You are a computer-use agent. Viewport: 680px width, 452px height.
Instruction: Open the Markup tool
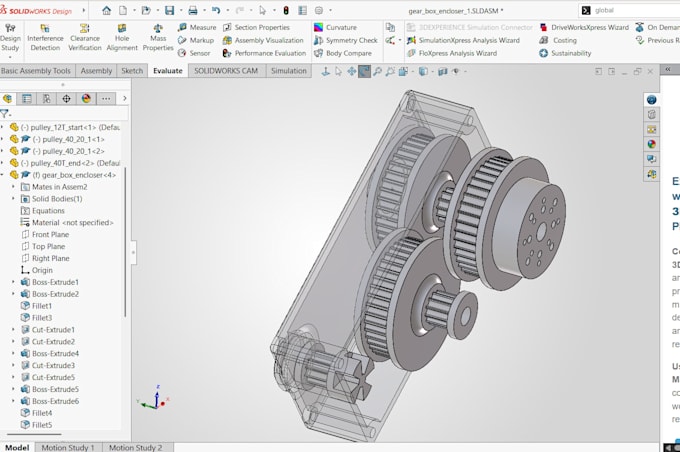click(196, 40)
